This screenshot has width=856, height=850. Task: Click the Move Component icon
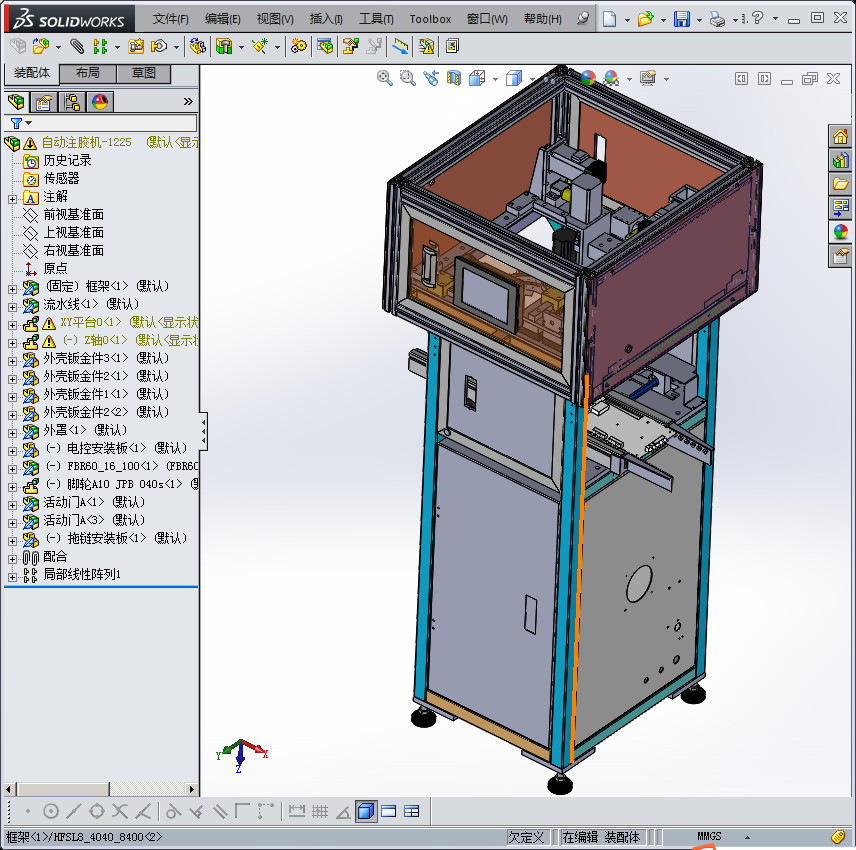(159, 46)
